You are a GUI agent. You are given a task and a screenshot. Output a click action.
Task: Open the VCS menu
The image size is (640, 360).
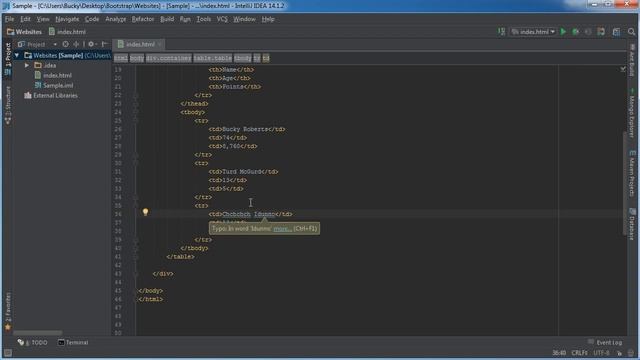coord(222,19)
